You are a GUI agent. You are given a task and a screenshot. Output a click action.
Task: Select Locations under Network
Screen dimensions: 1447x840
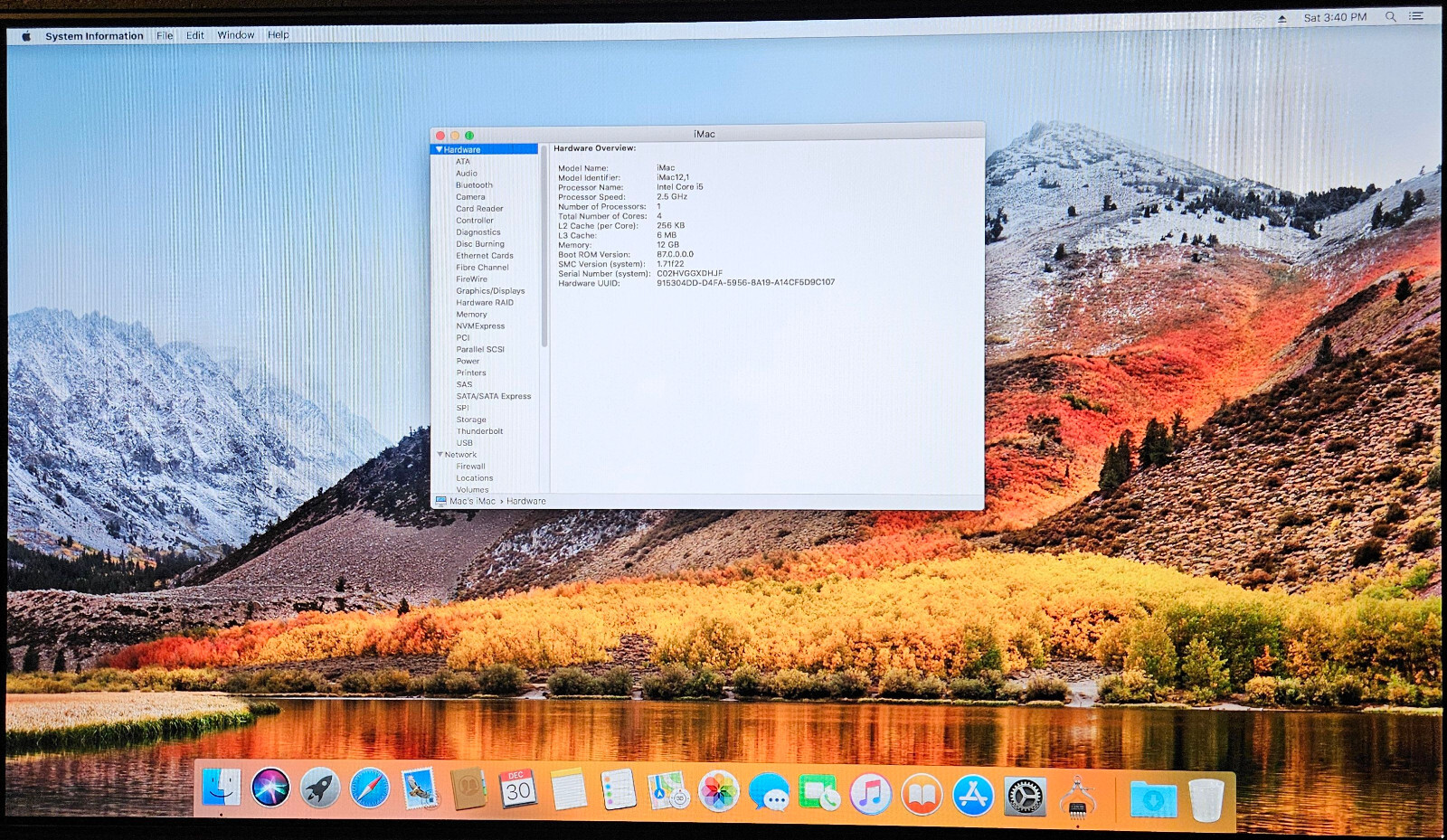[475, 478]
